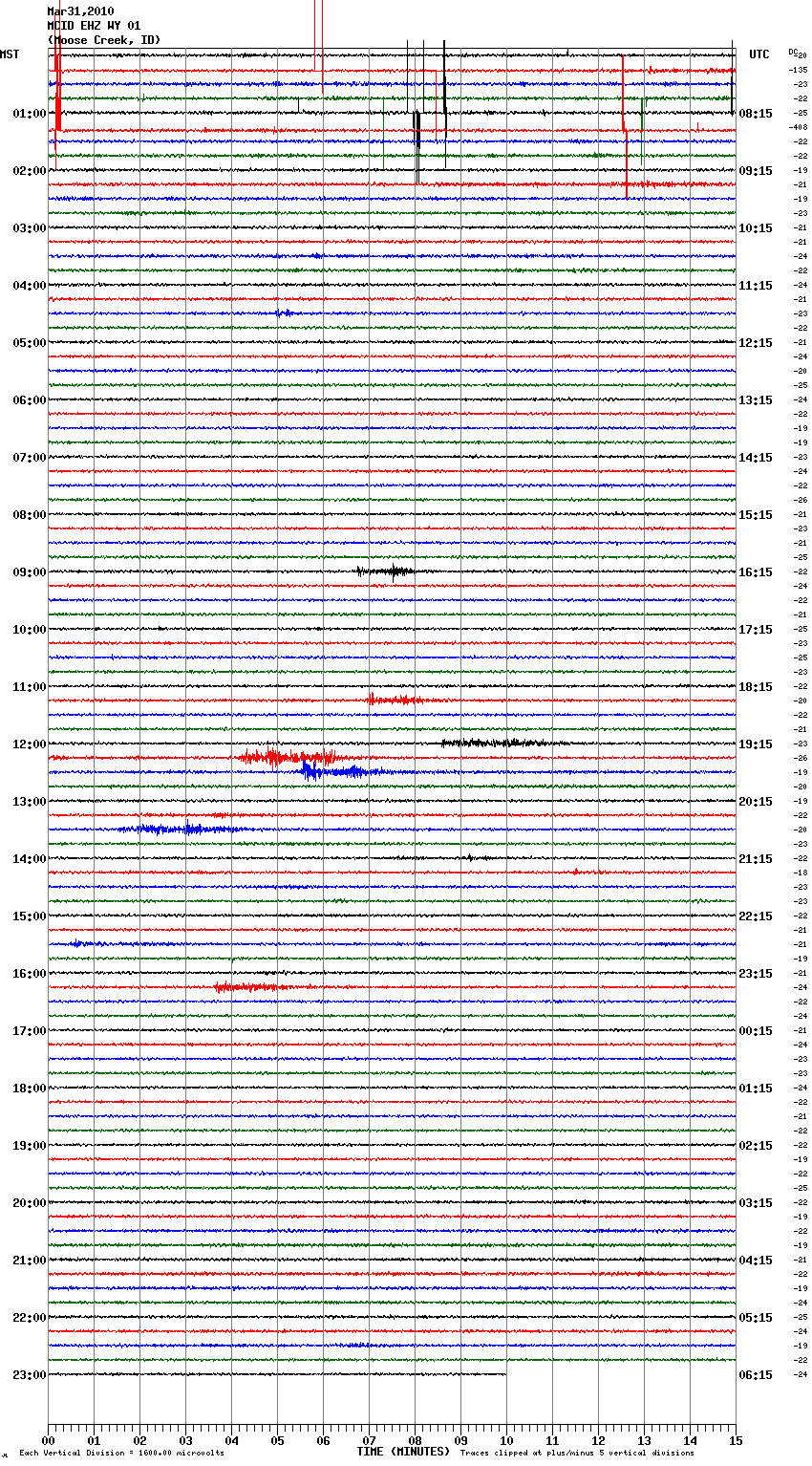Click the "13:00" MST time label
Viewport: 812px width, 1466px height.
pyautogui.click(x=30, y=802)
